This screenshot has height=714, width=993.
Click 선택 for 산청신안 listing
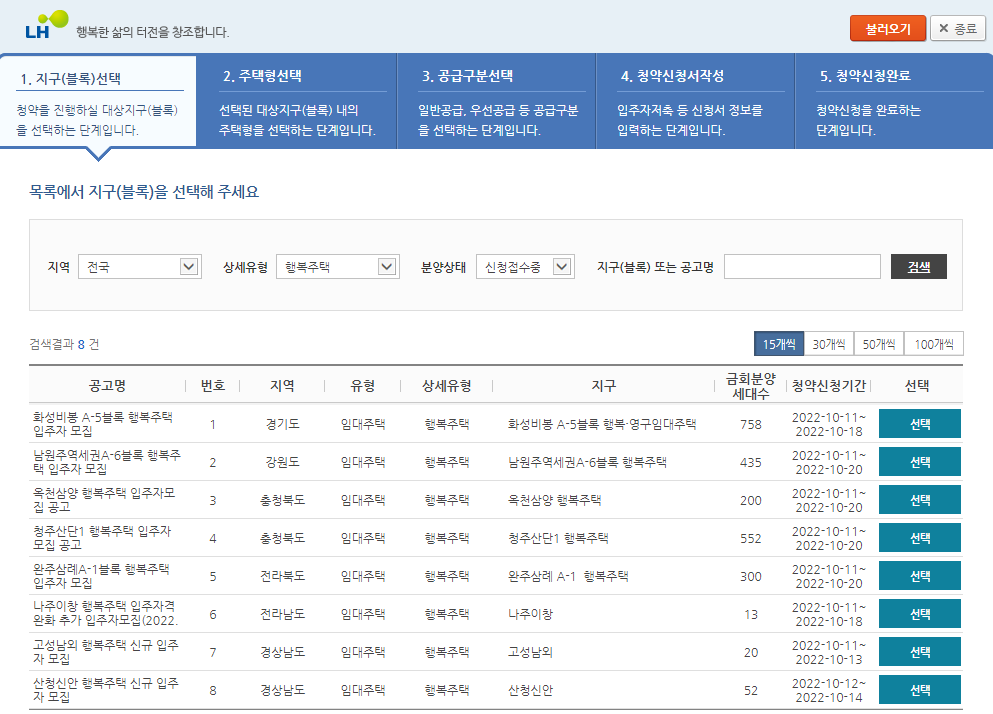coord(918,689)
